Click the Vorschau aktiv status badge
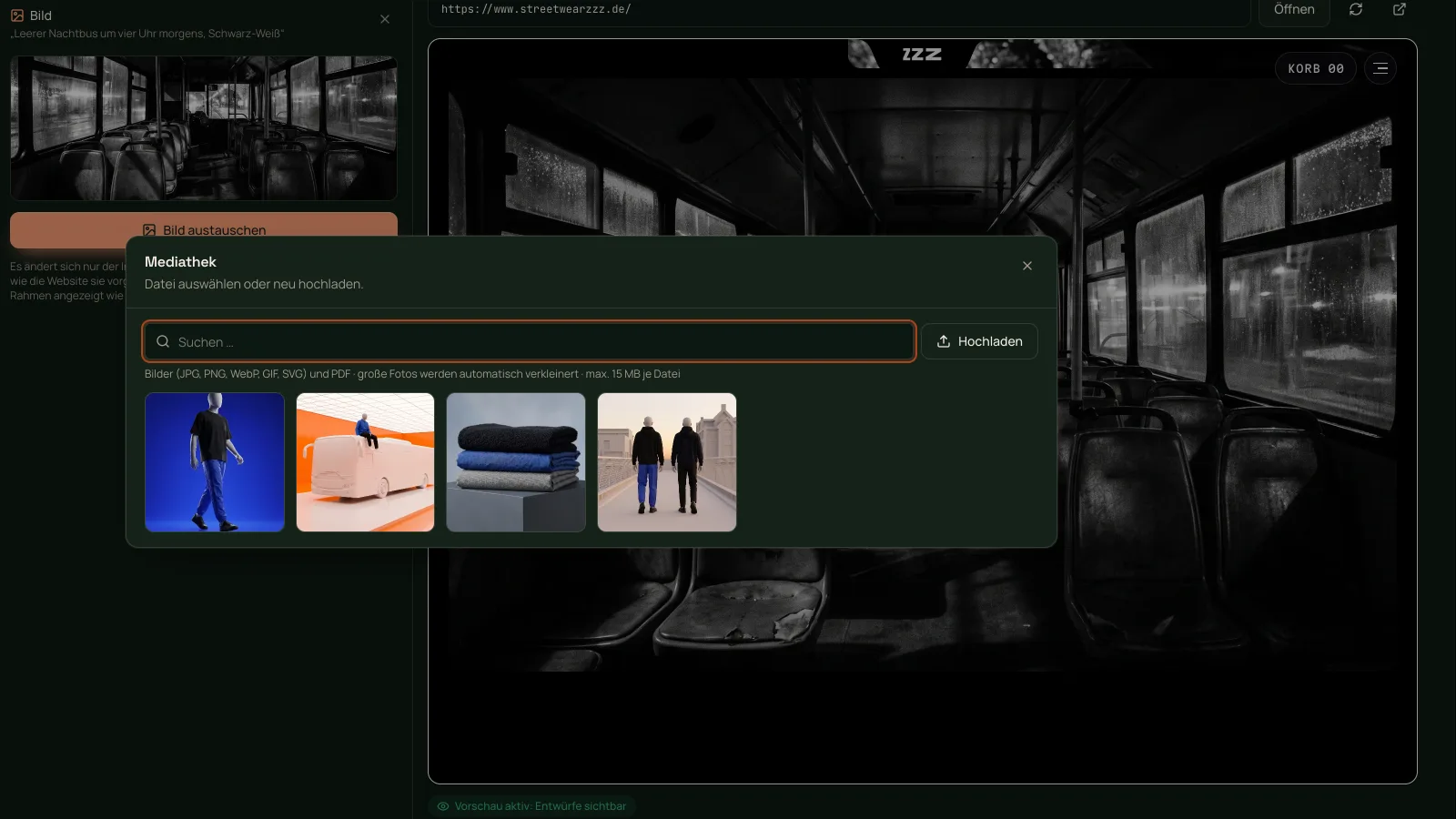The height and width of the screenshot is (819, 1456). [x=531, y=806]
